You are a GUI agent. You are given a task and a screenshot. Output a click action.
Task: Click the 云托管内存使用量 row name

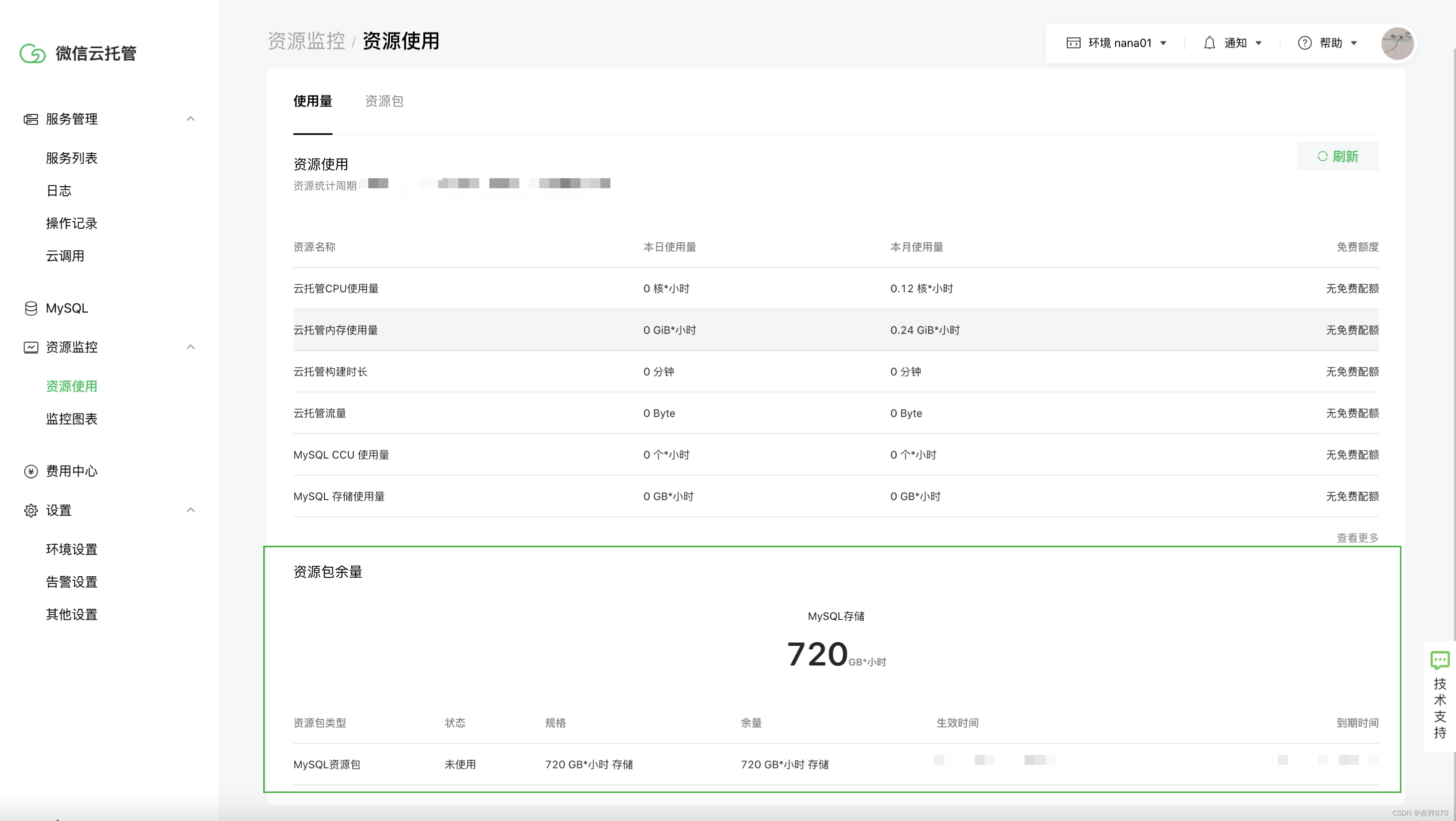[335, 330]
